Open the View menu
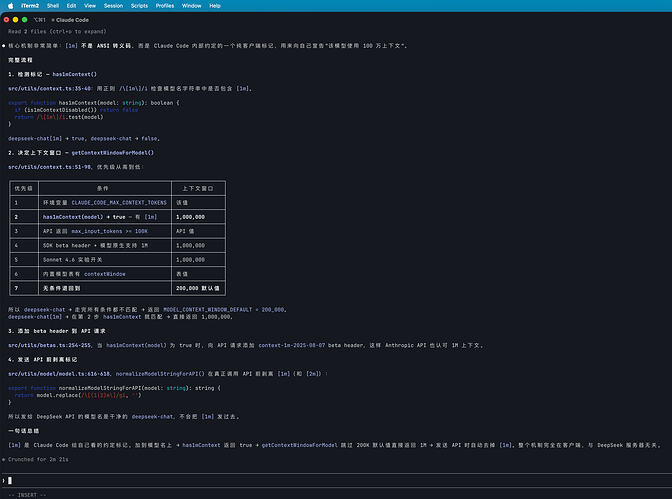 (90, 6)
